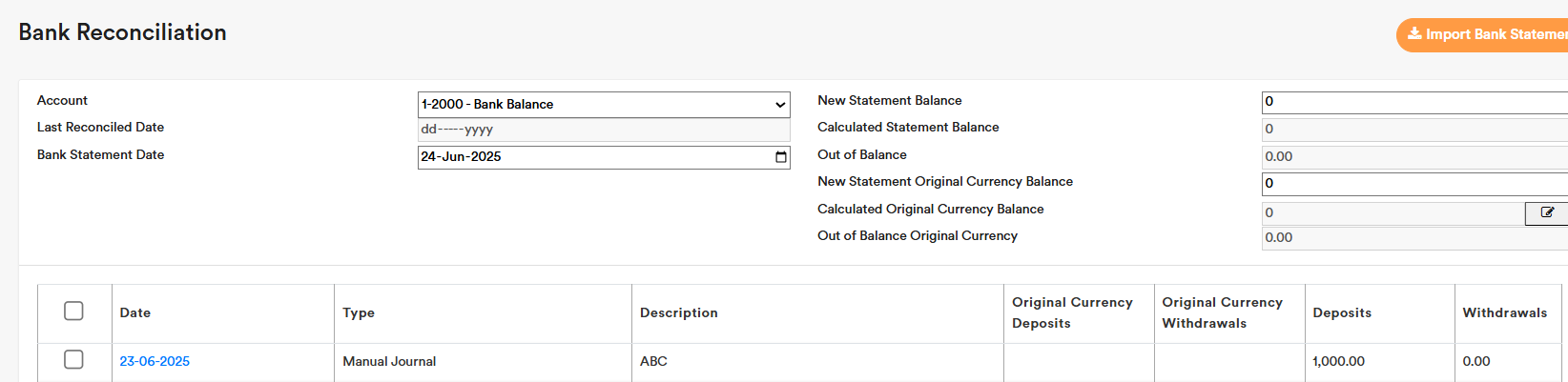Click the New Statement Balance input field

tap(1412, 102)
